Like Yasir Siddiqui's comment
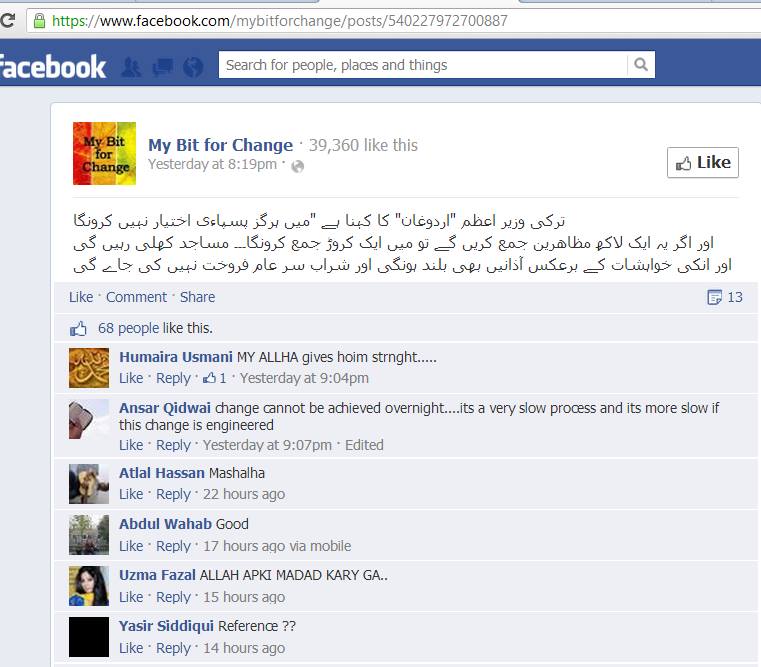761x667 pixels. coord(131,648)
